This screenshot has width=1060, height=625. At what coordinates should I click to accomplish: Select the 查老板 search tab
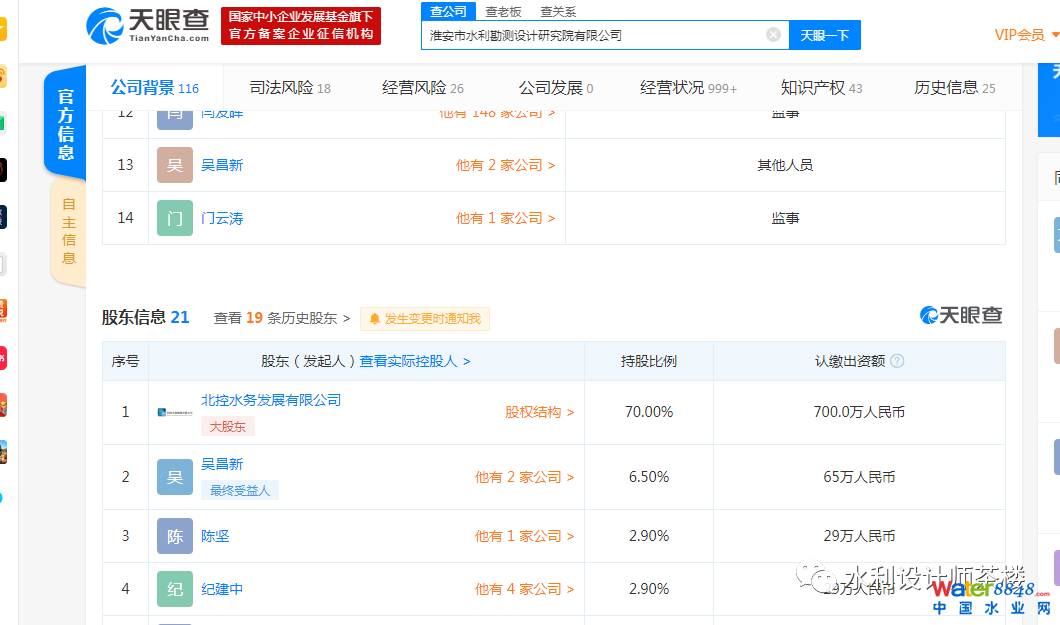tap(503, 11)
